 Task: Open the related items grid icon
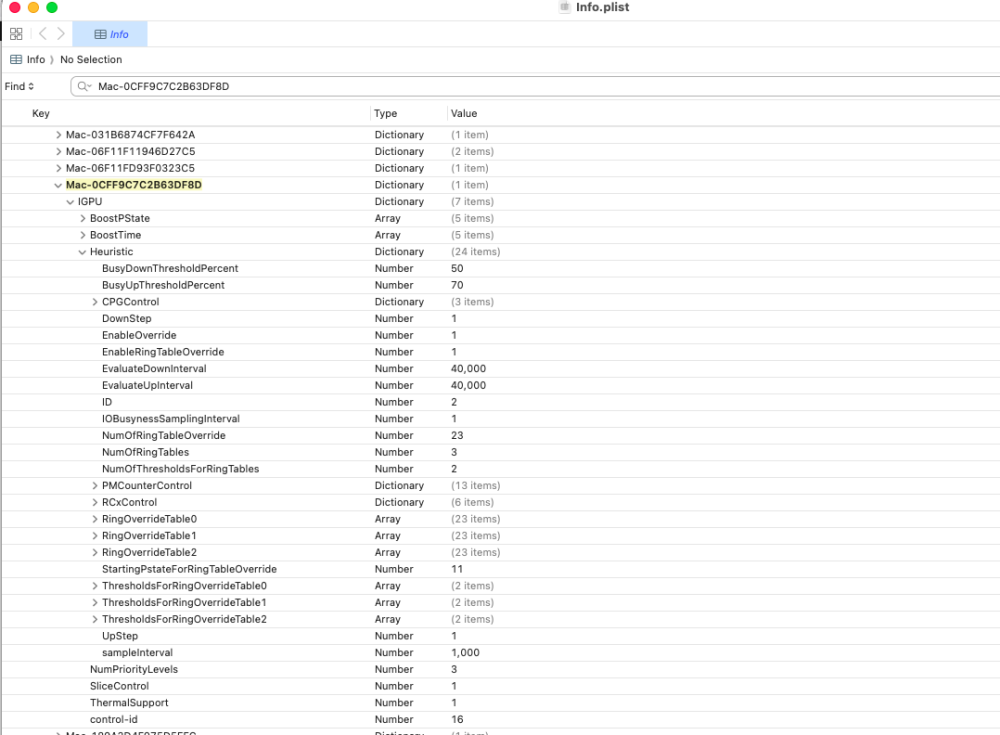(x=17, y=34)
